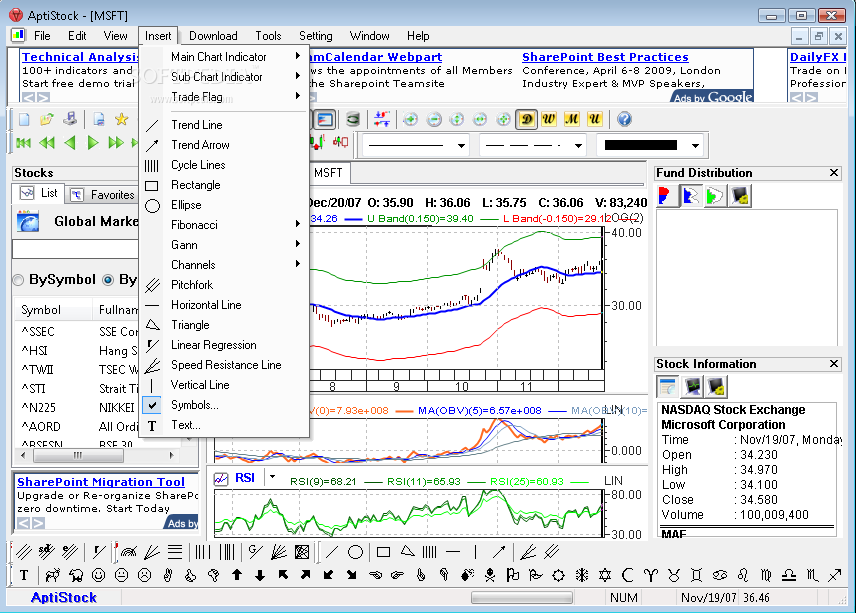Expand the Channels submenu

[x=224, y=265]
